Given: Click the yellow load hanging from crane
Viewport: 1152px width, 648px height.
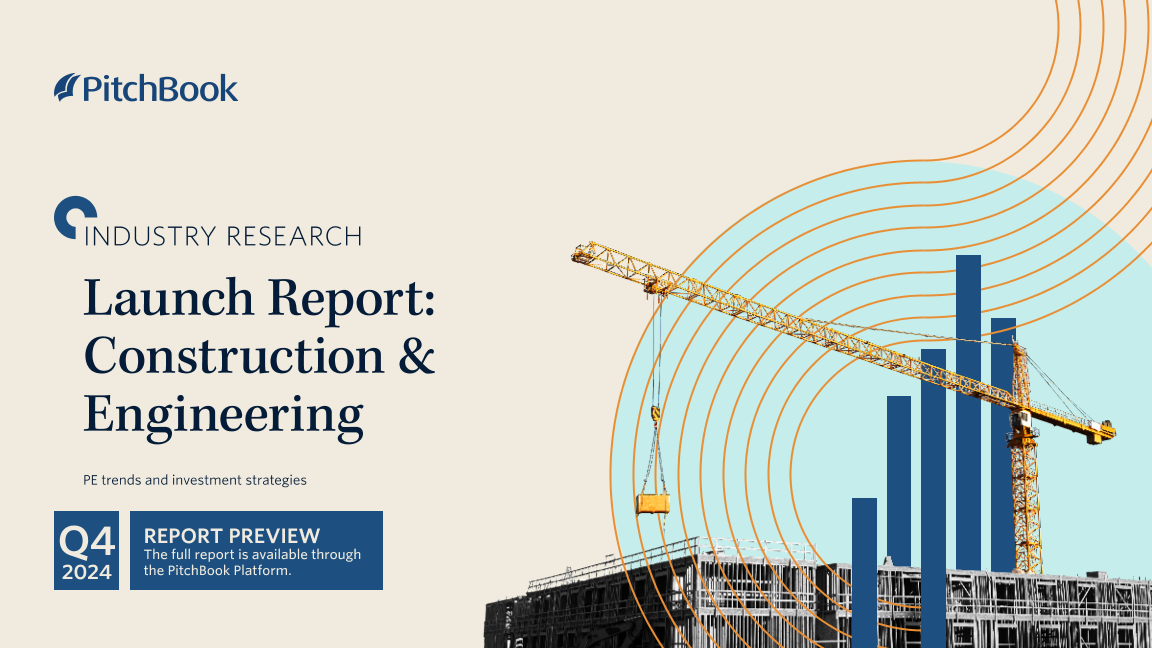Looking at the screenshot, I should (652, 503).
